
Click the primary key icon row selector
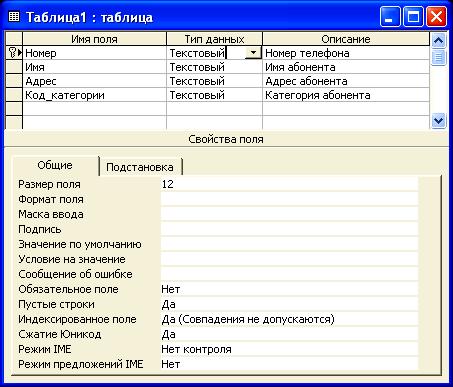click(x=14, y=53)
